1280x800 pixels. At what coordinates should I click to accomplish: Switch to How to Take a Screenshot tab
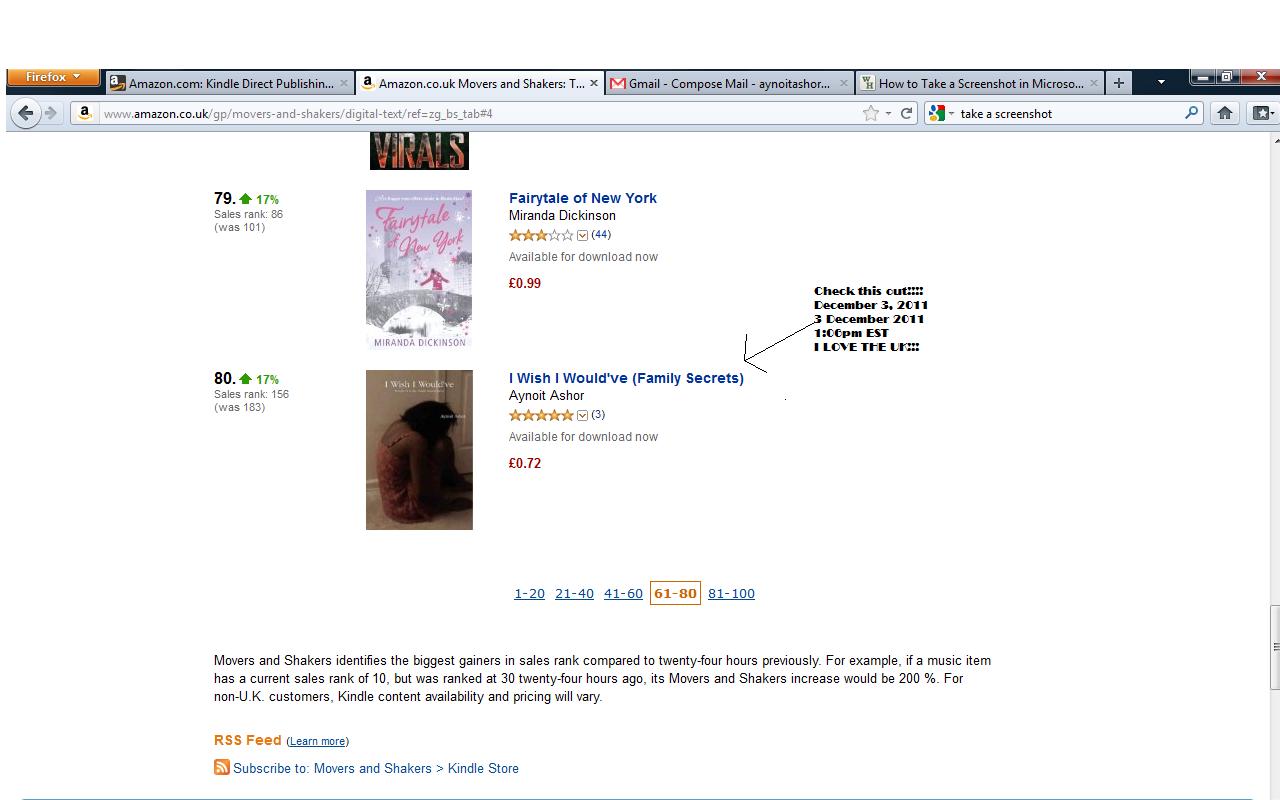980,83
